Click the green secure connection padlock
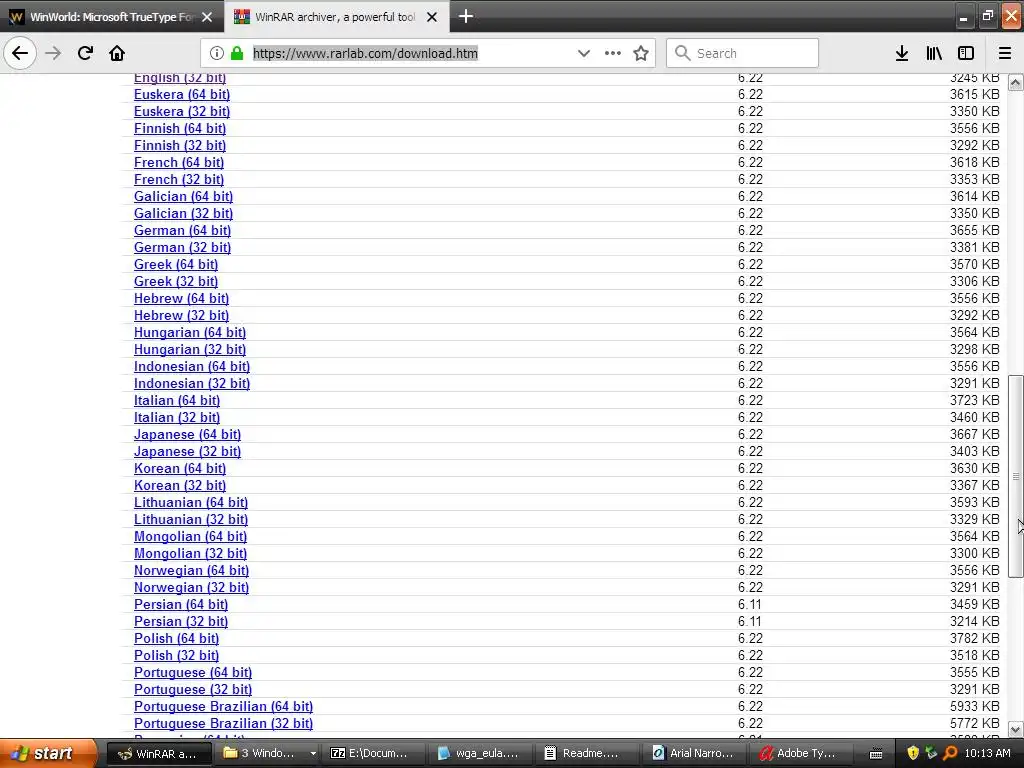Viewport: 1024px width, 768px height. click(237, 53)
